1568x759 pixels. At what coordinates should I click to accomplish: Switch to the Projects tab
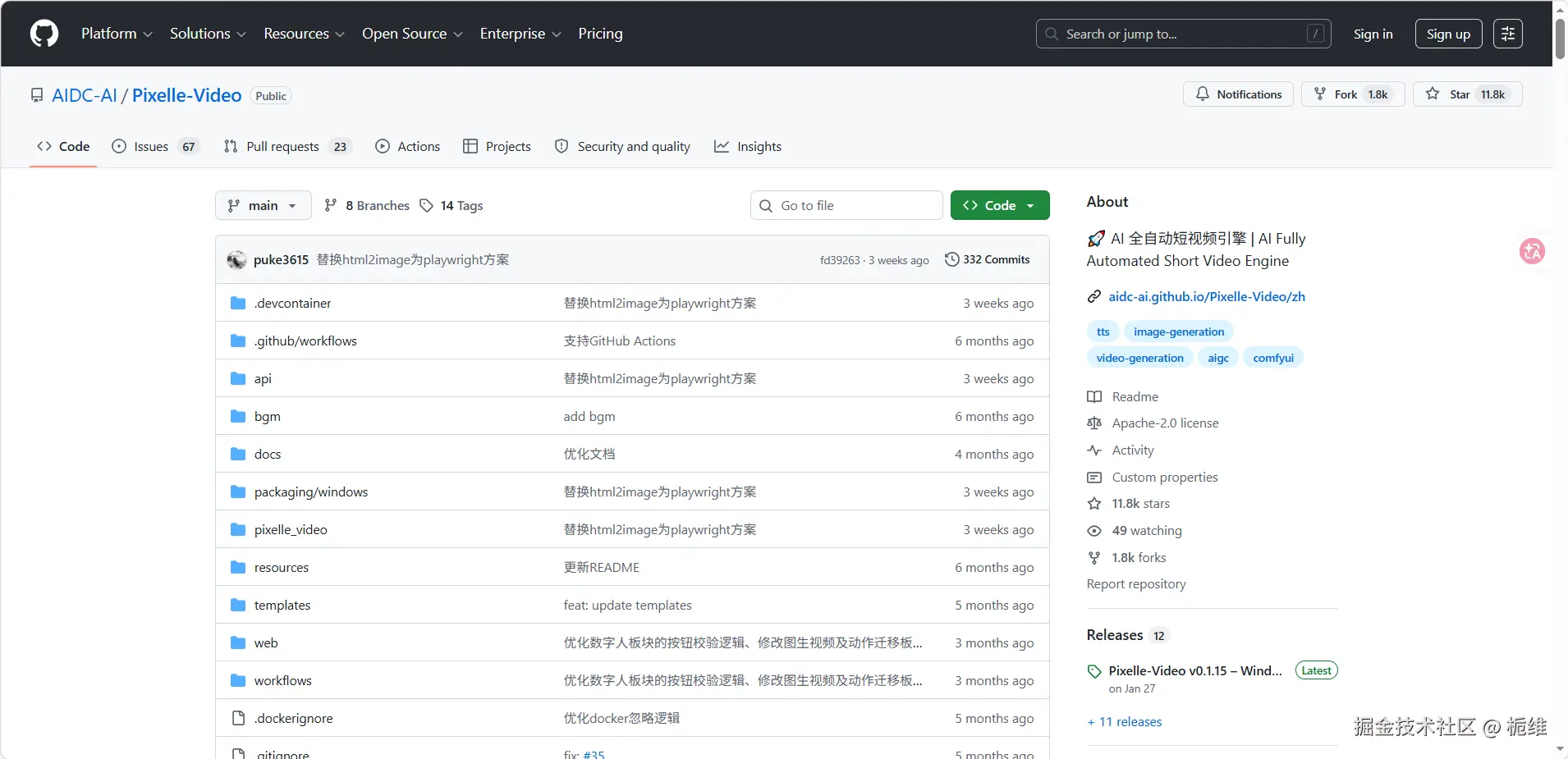pyautogui.click(x=497, y=146)
